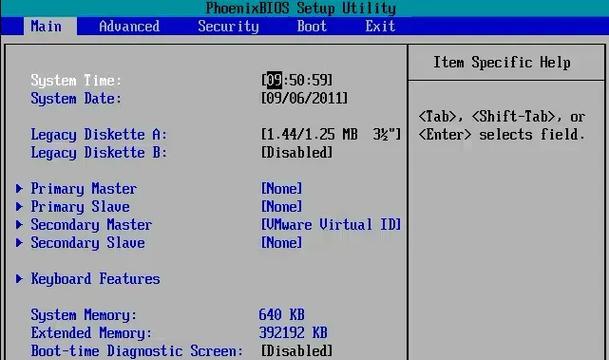This screenshot has height=360, width=609.
Task: Select the System Time label
Action: 76,80
